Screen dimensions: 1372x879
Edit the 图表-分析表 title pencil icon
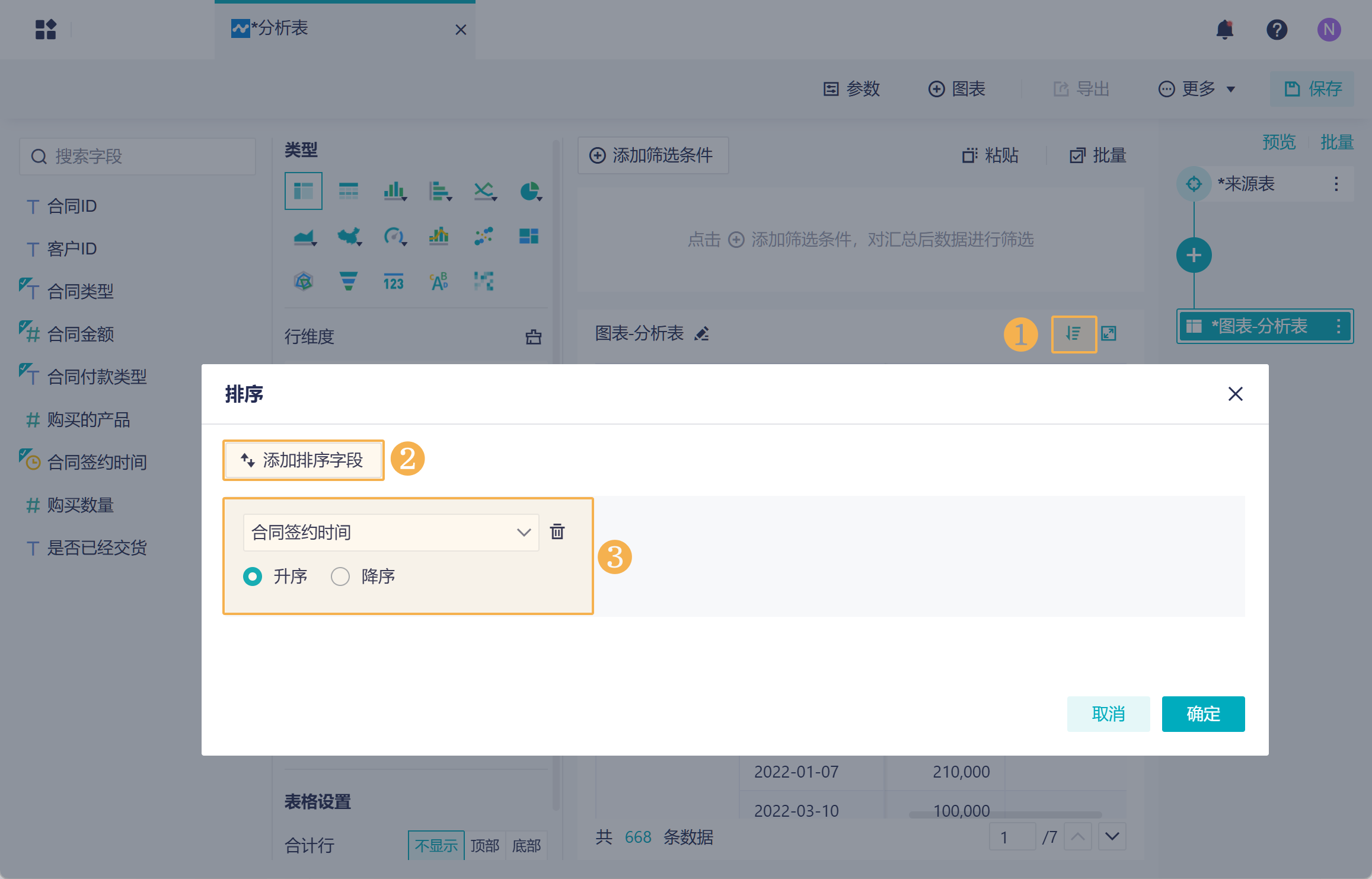pos(702,334)
